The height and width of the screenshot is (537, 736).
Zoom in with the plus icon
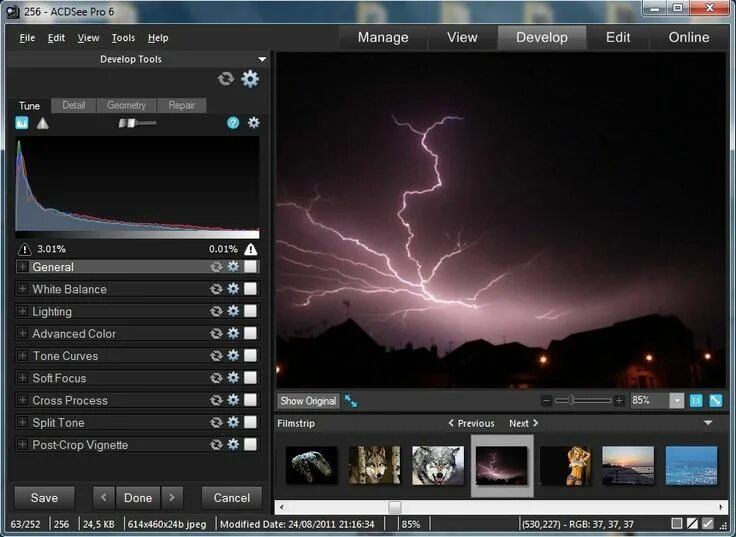(619, 401)
